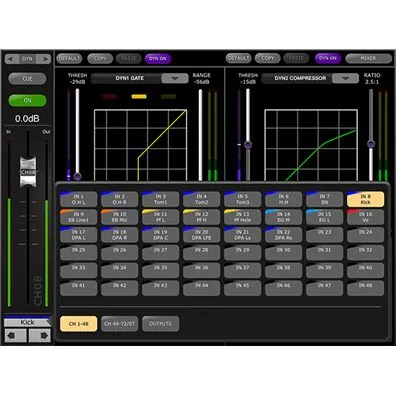Go to previous section with DYN left arrow

click(x=11, y=59)
